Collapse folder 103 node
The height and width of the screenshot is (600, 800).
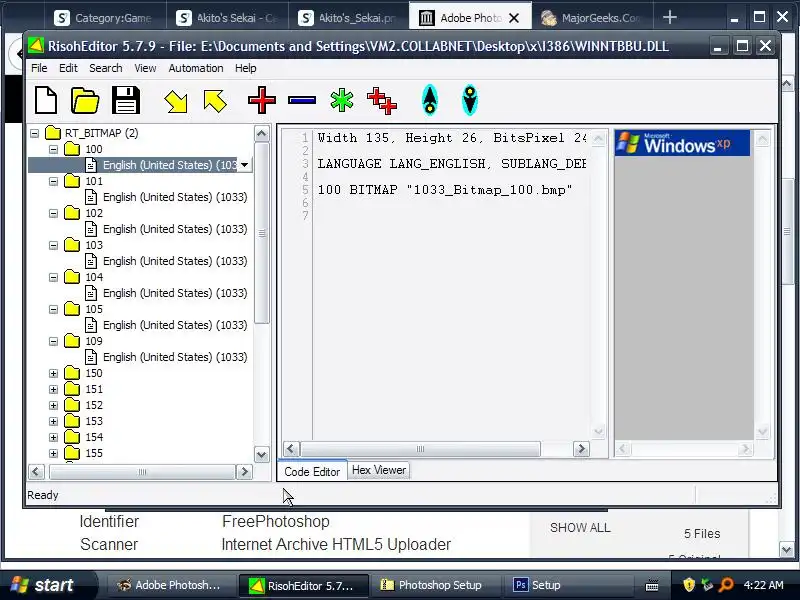(x=53, y=245)
